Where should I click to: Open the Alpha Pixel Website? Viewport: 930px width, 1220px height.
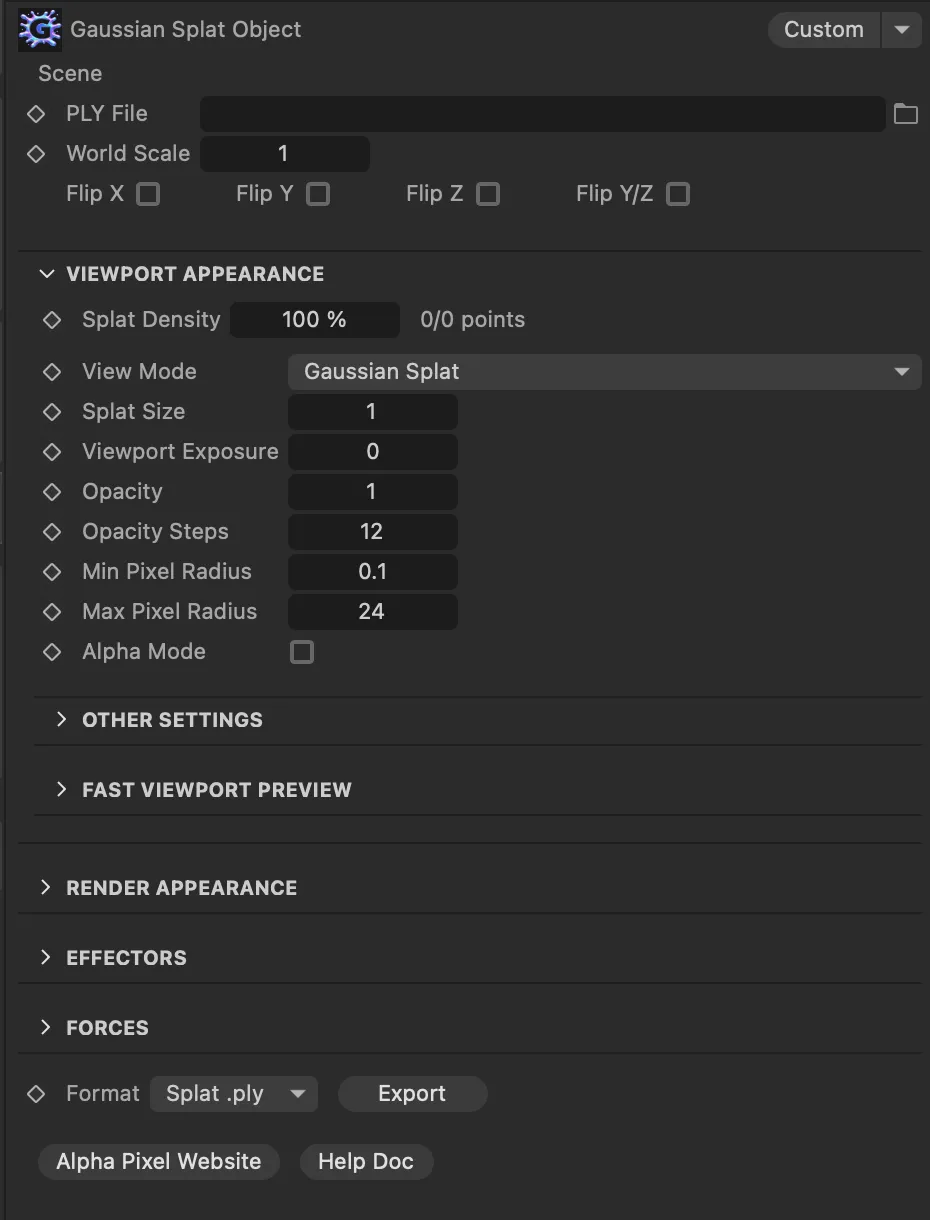158,1161
